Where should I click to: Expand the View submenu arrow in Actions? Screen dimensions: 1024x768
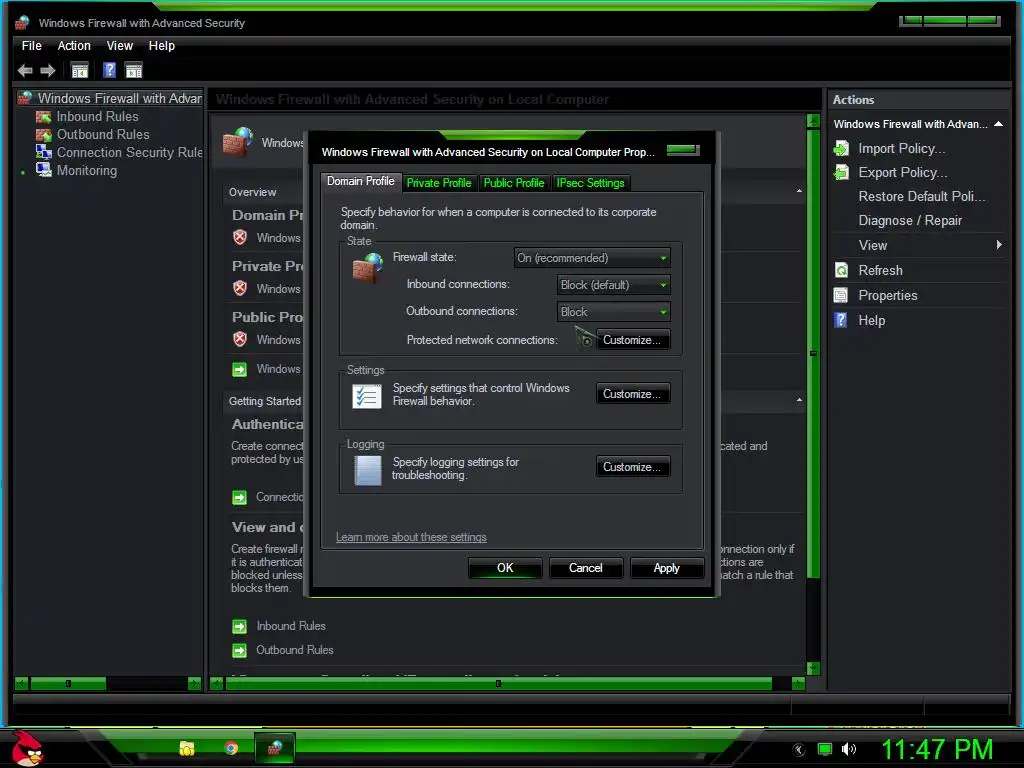[999, 245]
